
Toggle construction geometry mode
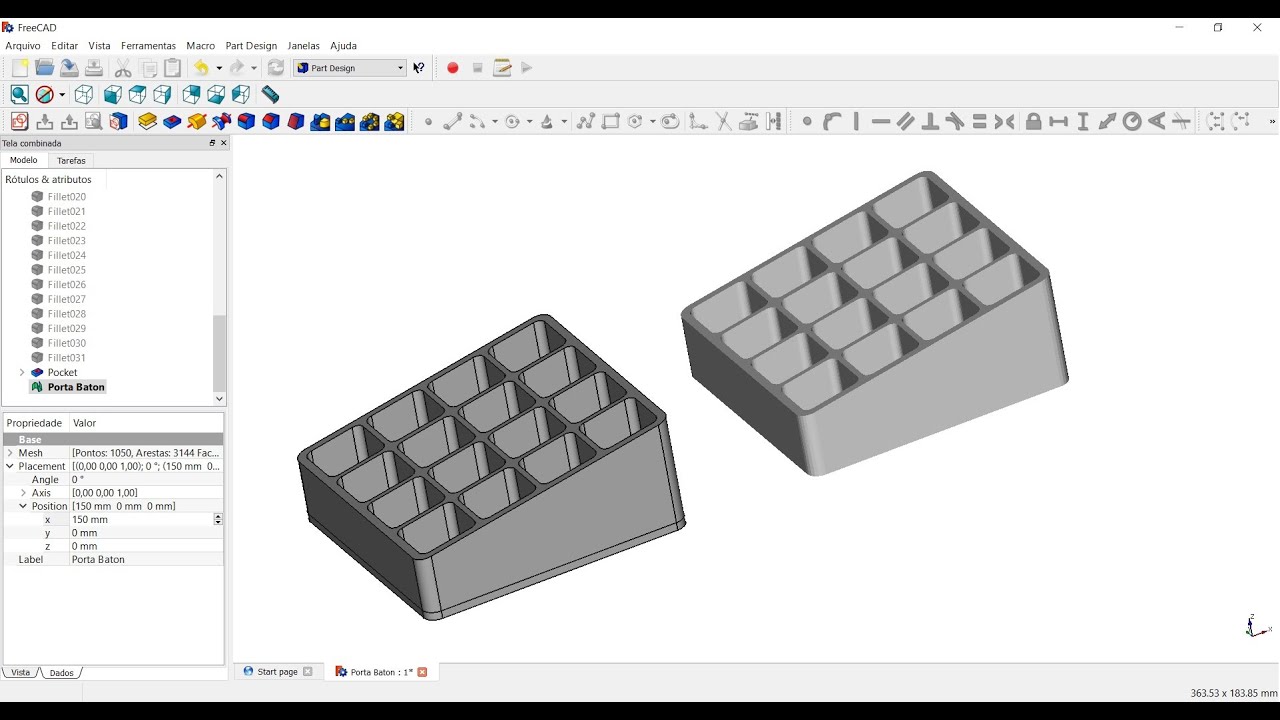774,122
